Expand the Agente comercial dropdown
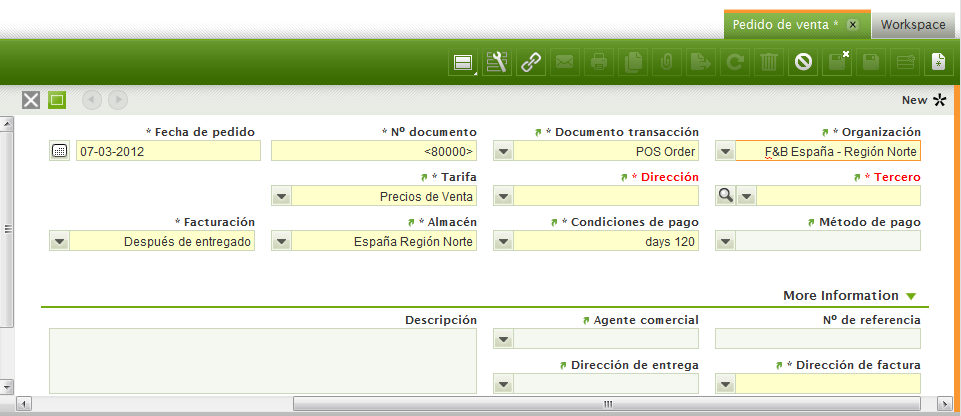The width and height of the screenshot is (961, 416). (503, 339)
